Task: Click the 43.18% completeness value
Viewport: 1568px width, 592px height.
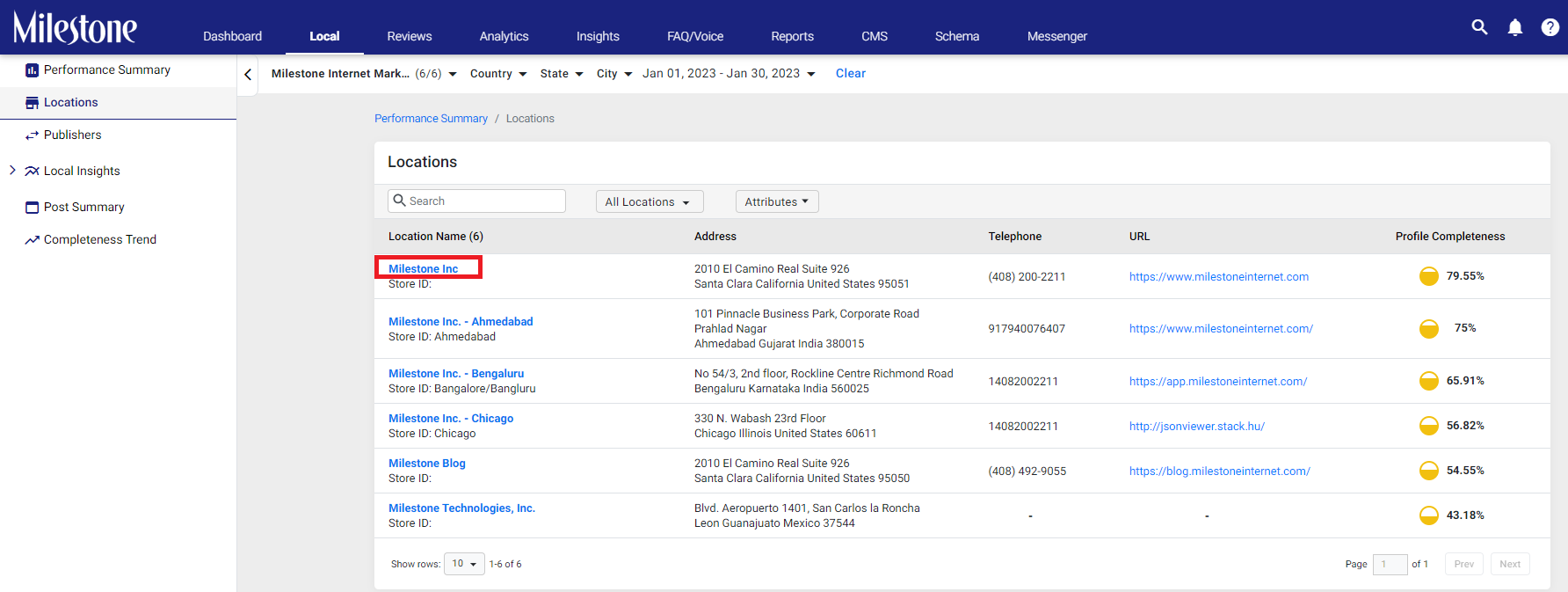Action: [x=1465, y=515]
